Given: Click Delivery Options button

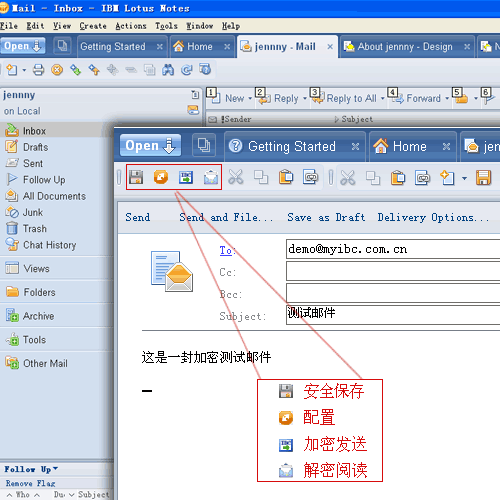Looking at the screenshot, I should [x=433, y=217].
